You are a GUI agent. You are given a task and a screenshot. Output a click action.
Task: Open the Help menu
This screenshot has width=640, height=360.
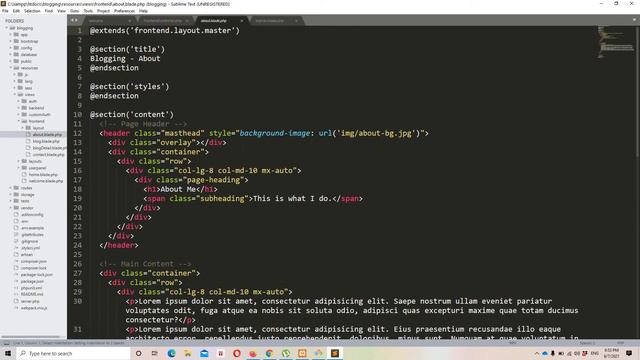pyautogui.click(x=143, y=11)
